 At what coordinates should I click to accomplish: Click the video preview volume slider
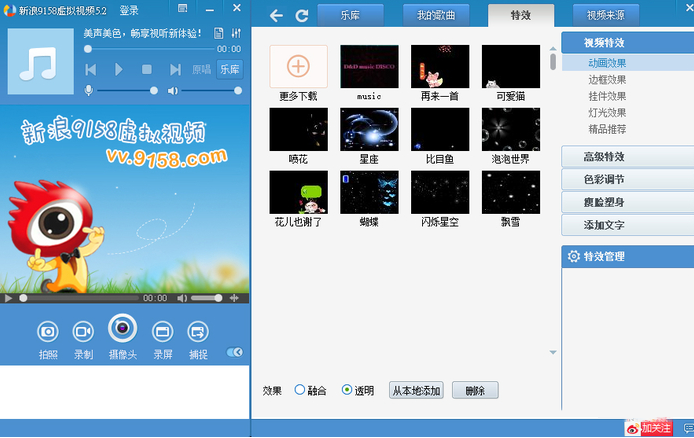[x=206, y=298]
